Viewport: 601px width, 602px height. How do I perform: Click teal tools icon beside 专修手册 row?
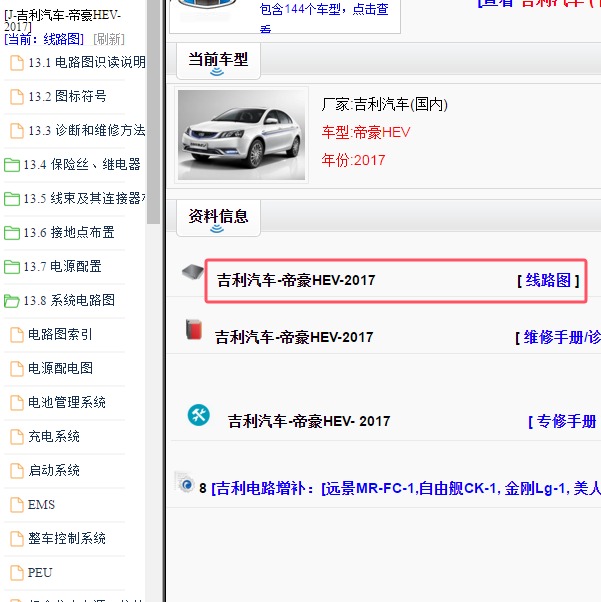[199, 415]
